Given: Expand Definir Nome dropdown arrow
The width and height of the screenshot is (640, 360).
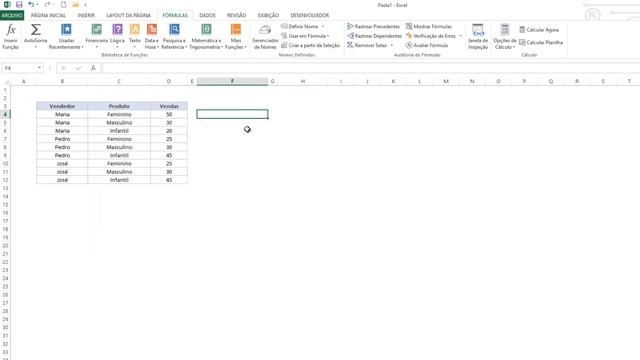Looking at the screenshot, I should click(x=323, y=27).
